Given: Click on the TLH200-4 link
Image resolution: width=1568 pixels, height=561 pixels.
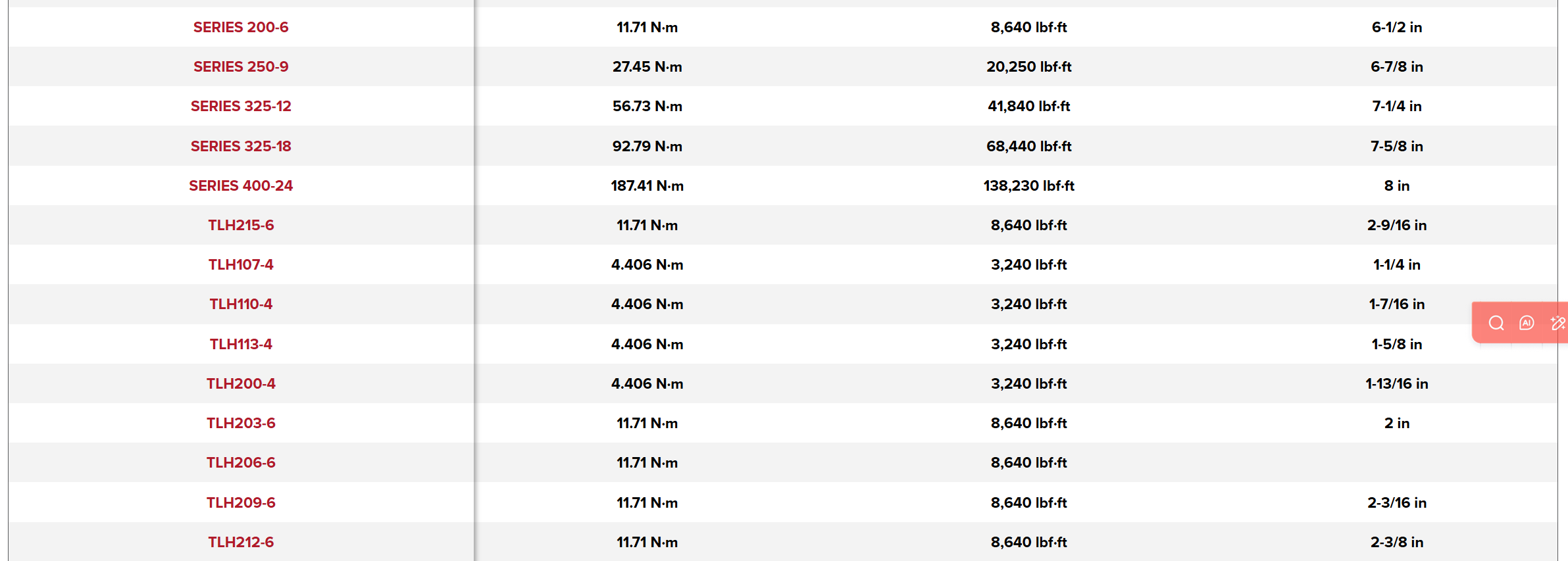Looking at the screenshot, I should tap(241, 383).
